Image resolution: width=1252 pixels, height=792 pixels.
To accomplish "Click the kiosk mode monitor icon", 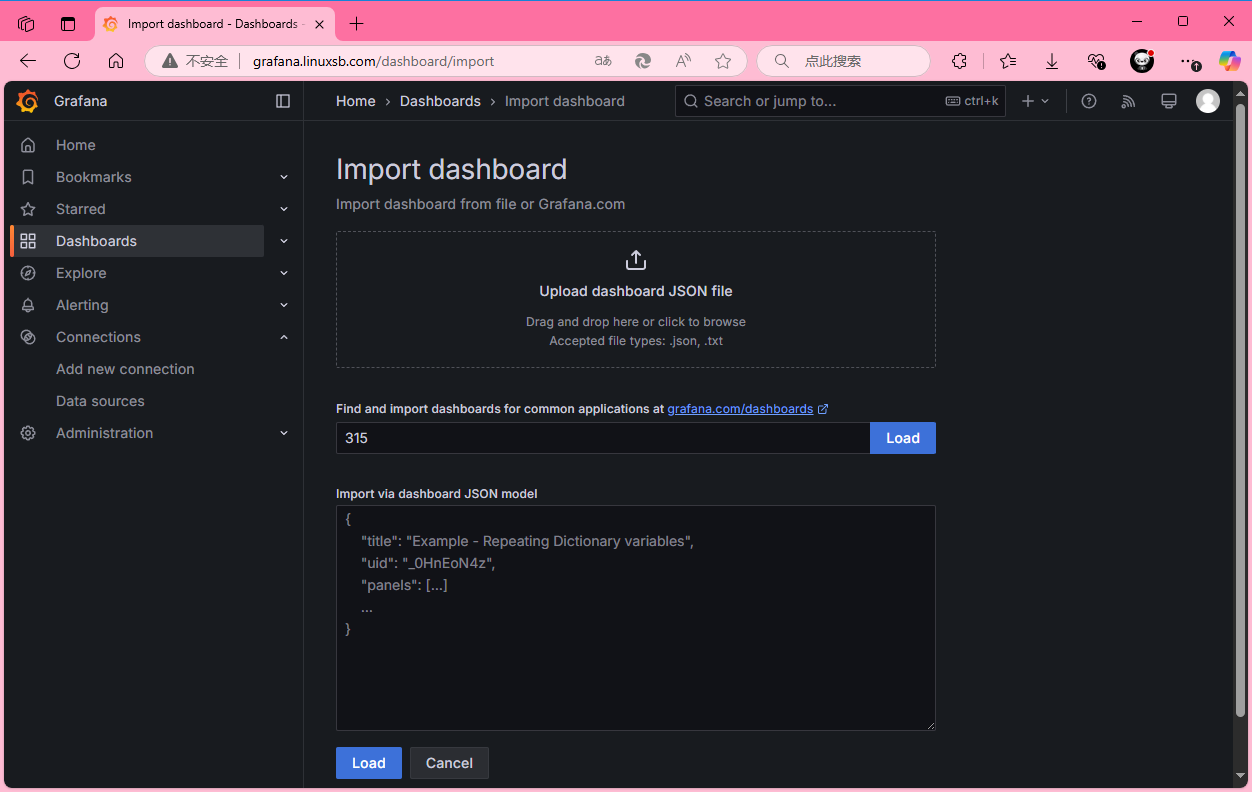I will pyautogui.click(x=1168, y=101).
